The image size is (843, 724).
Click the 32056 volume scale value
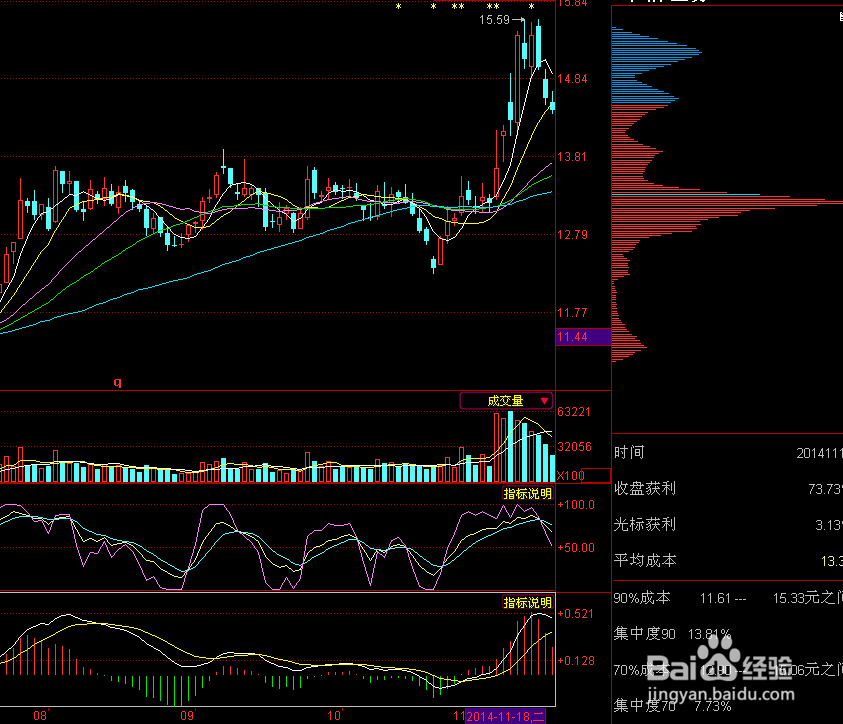click(574, 447)
